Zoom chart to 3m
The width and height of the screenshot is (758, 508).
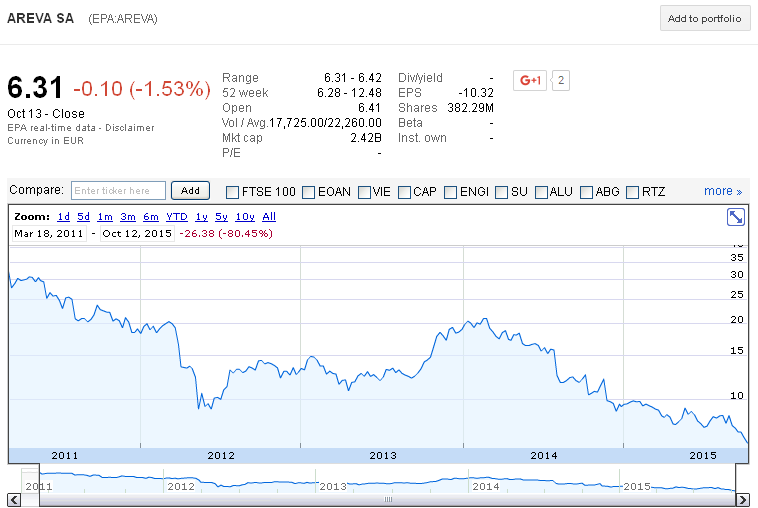(128, 217)
